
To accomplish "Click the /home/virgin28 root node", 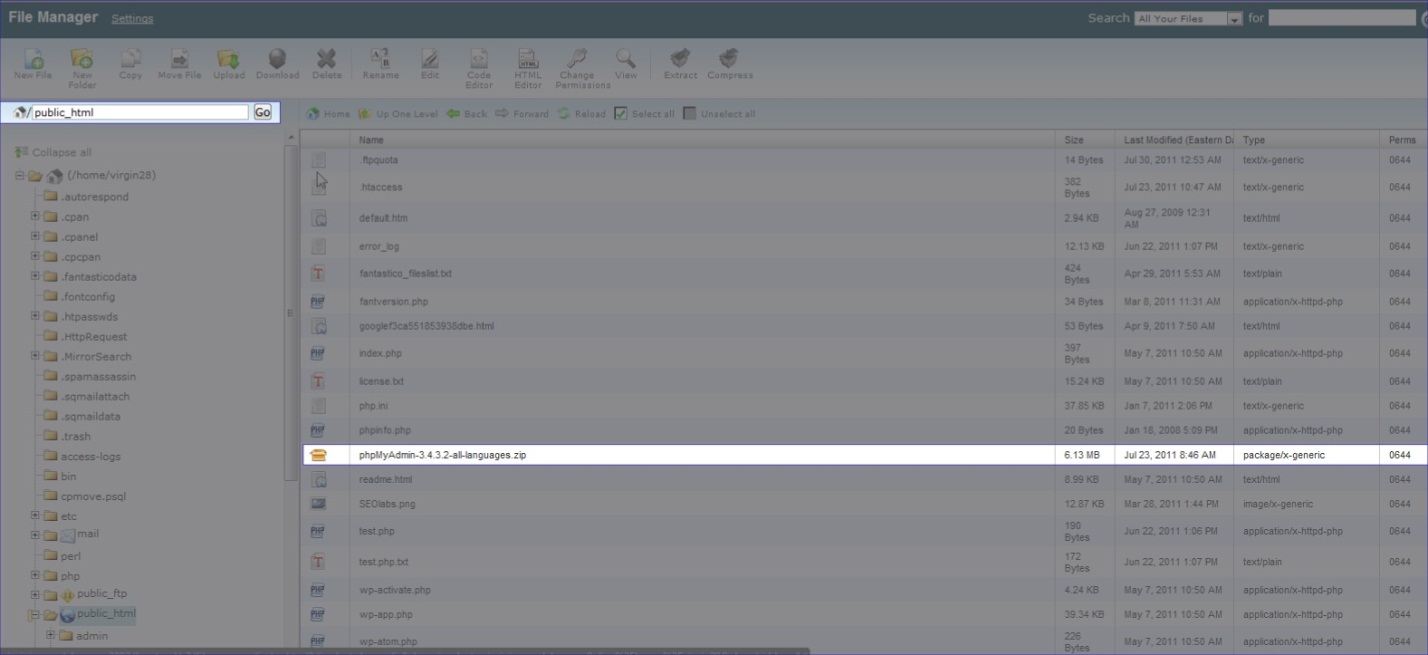I will coord(111,175).
